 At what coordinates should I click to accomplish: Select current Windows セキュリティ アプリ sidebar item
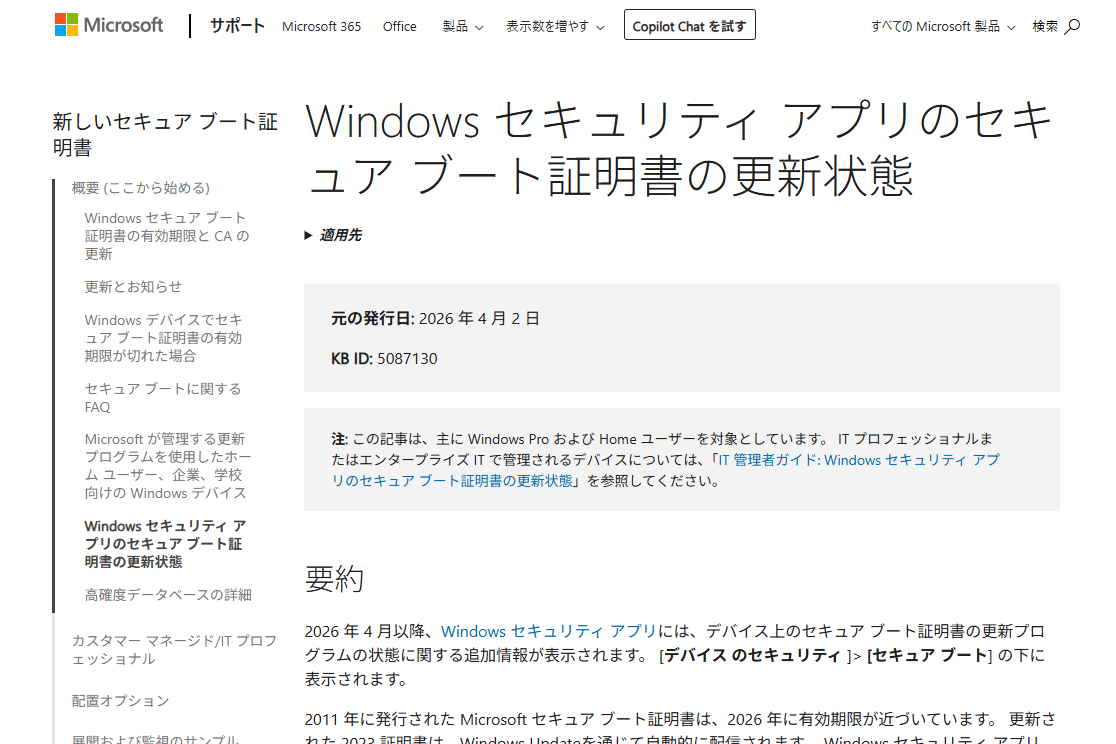pos(165,544)
